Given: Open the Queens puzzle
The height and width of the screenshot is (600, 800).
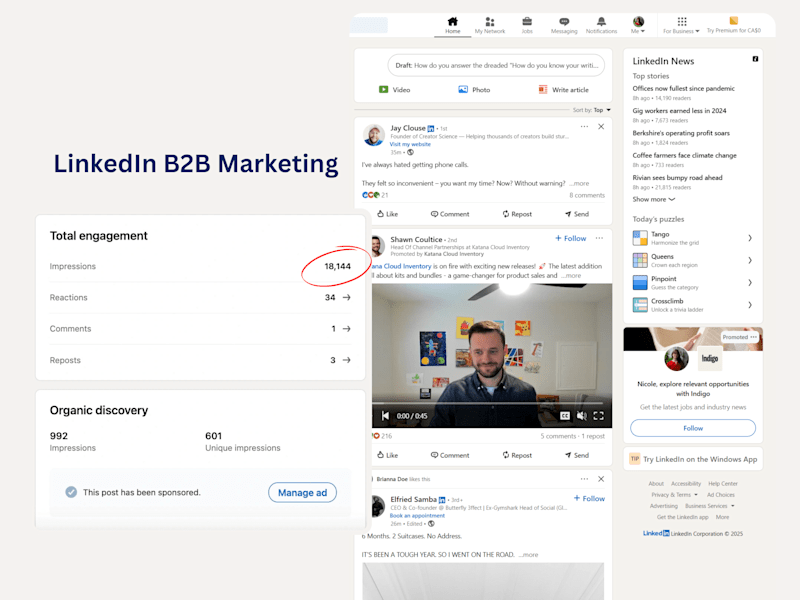Looking at the screenshot, I should coord(692,260).
